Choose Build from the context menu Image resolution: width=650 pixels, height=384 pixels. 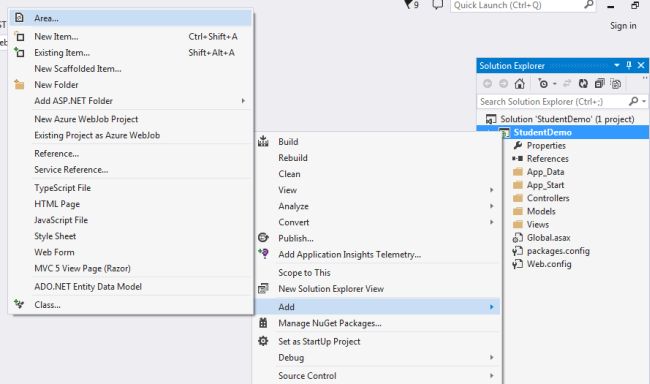tap(377, 142)
